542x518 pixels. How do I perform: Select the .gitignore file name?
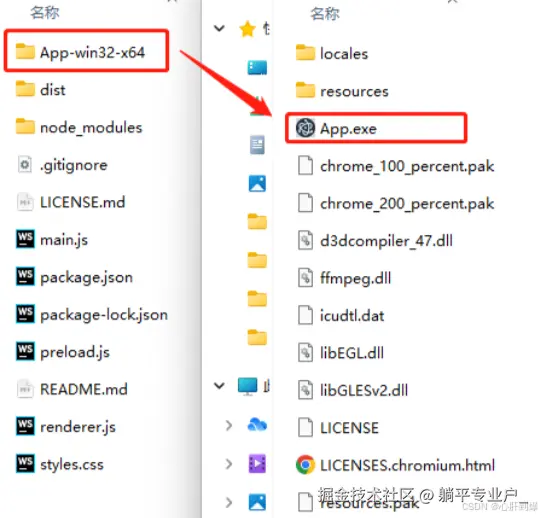click(74, 165)
